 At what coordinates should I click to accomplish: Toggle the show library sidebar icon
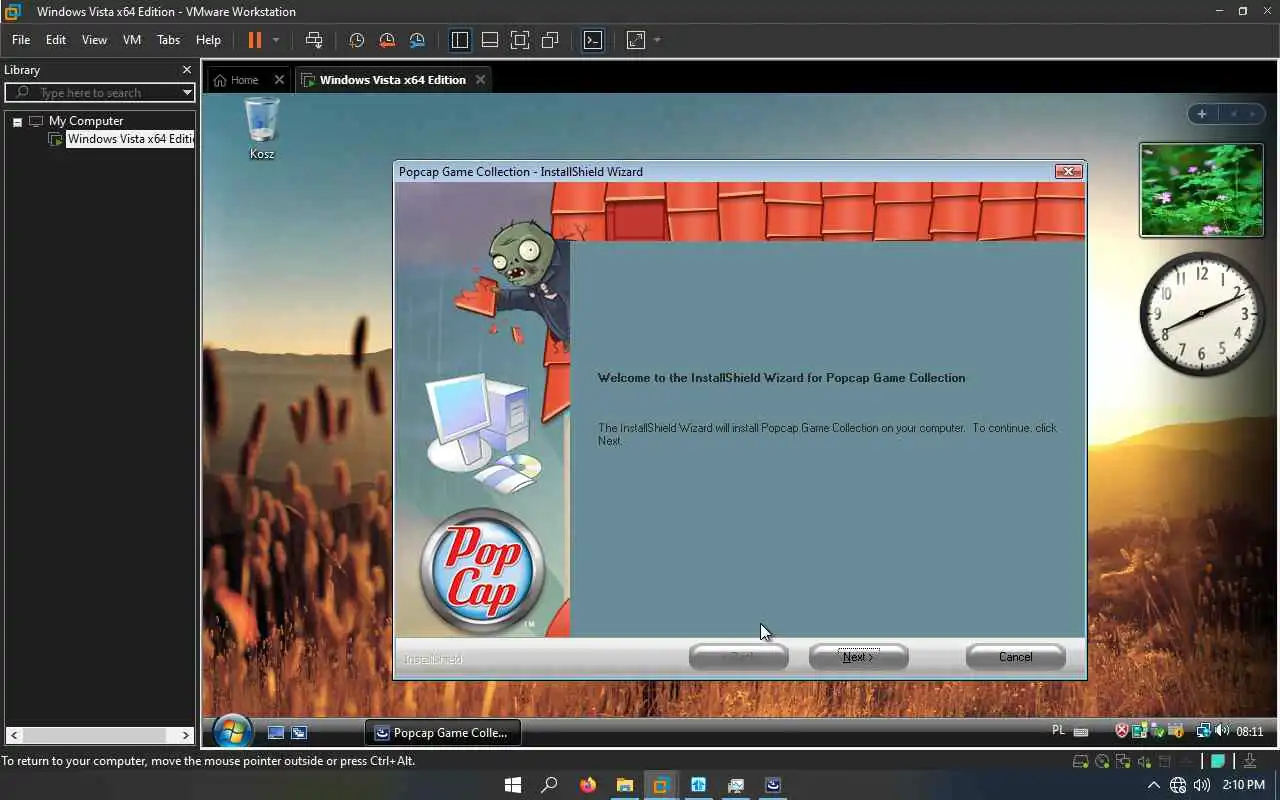[x=460, y=40]
